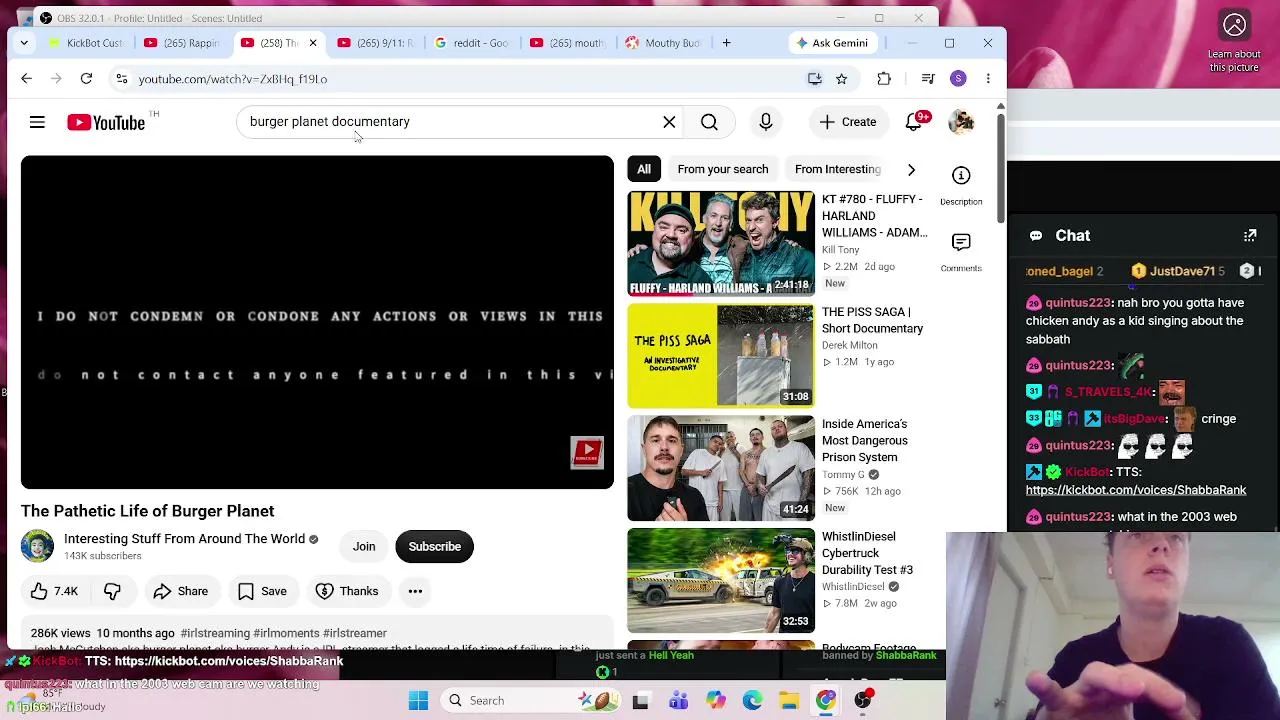Screen dimensions: 1280x720
Task: Open Chrome three-dot menu
Action: [988, 79]
